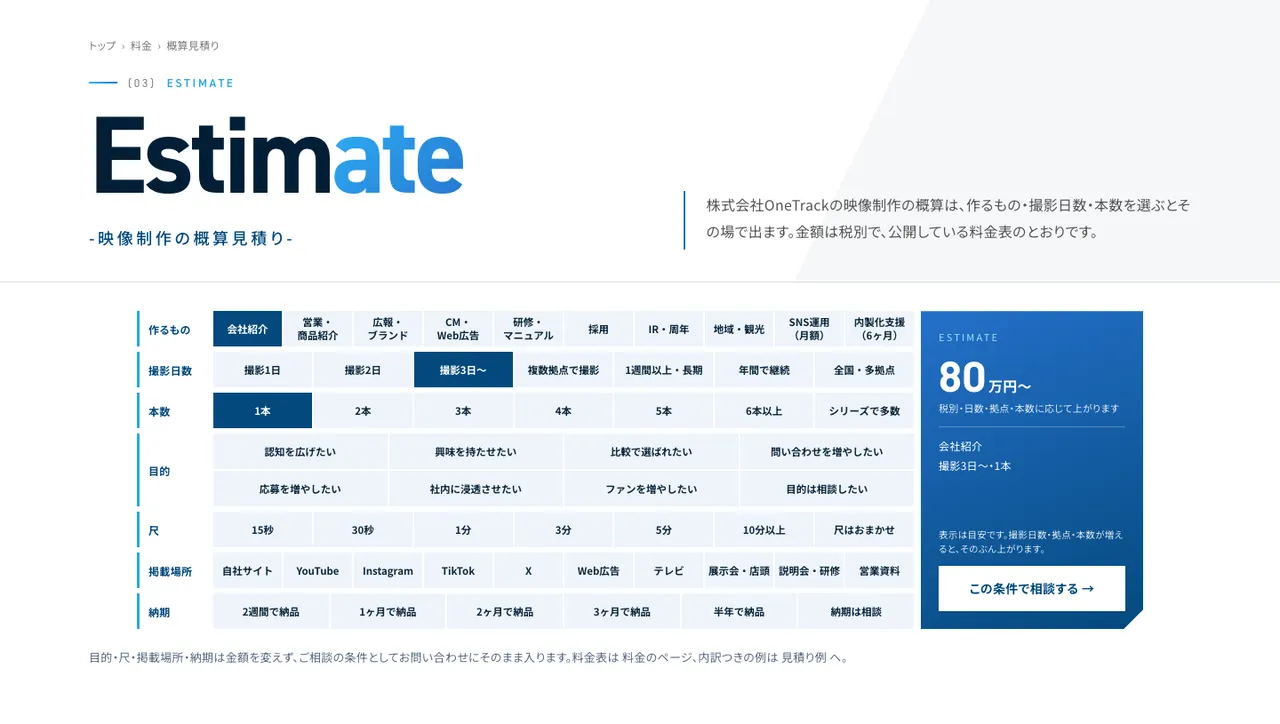The height and width of the screenshot is (724, 1280).
Task: Toggle Instagram as a publishing destination
Action: tap(388, 571)
